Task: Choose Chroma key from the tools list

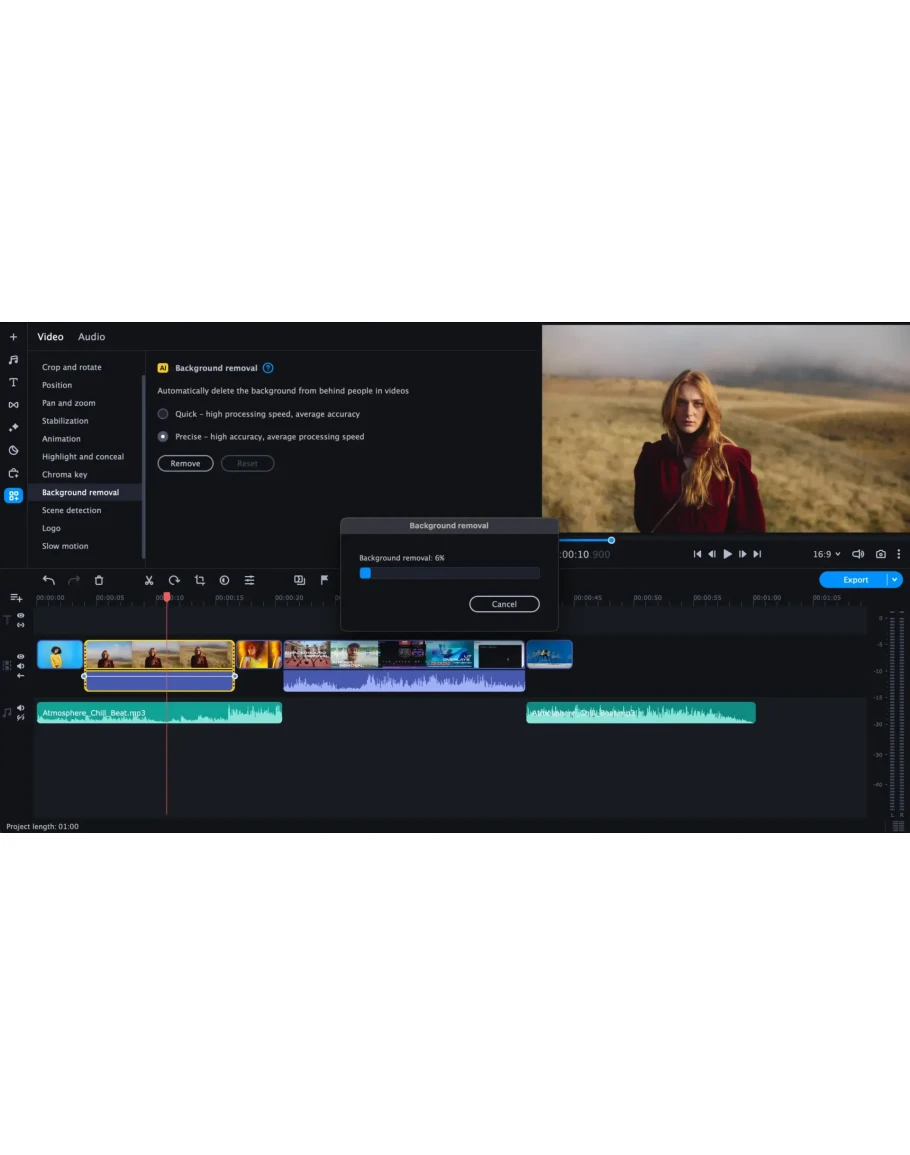Action: pos(64,475)
